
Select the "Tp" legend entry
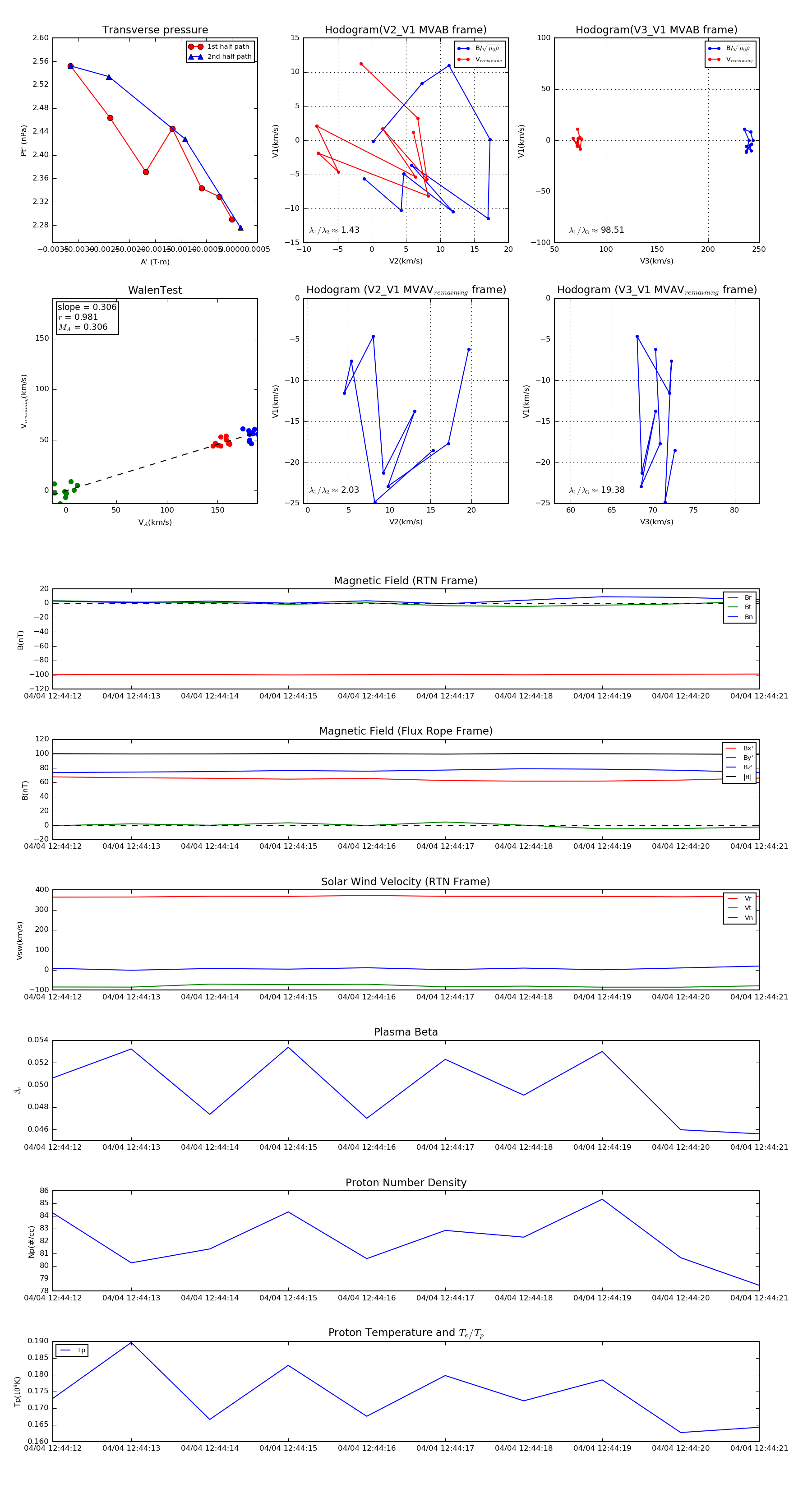click(x=72, y=1350)
